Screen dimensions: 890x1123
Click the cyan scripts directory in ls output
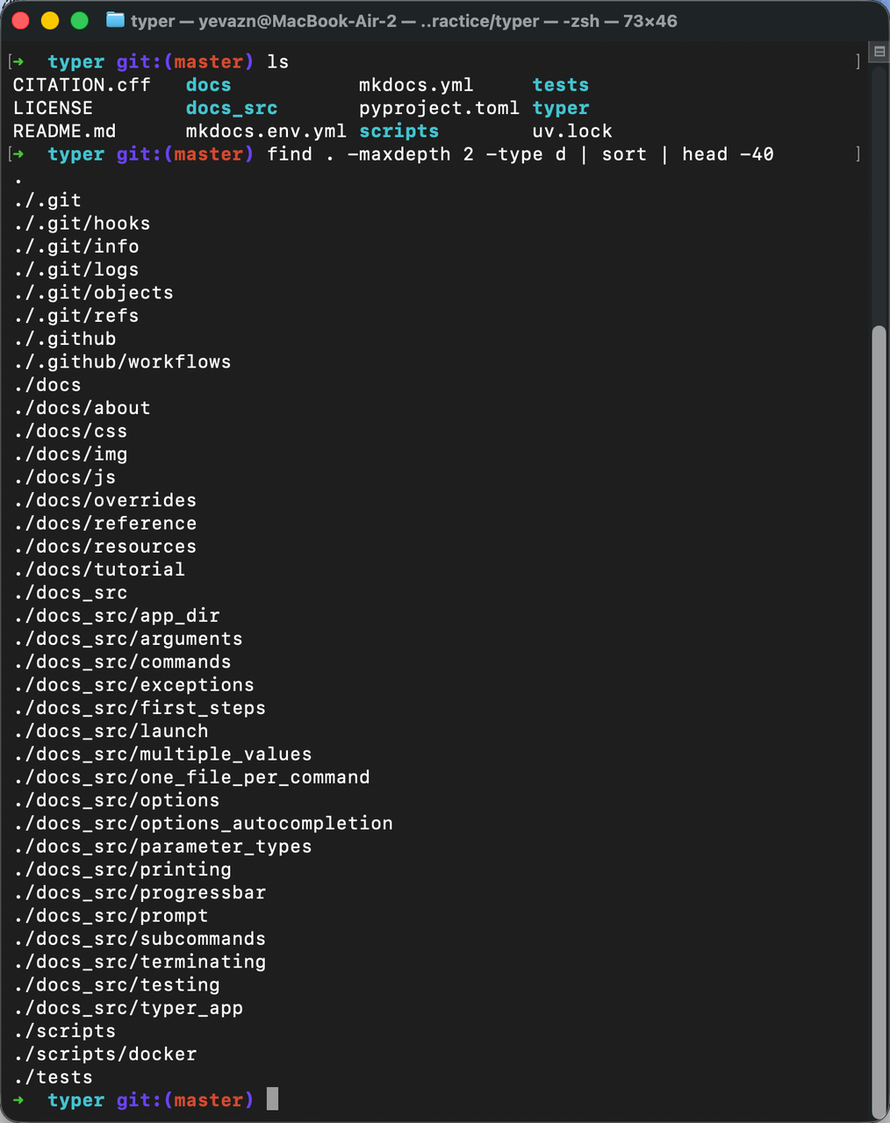point(399,131)
